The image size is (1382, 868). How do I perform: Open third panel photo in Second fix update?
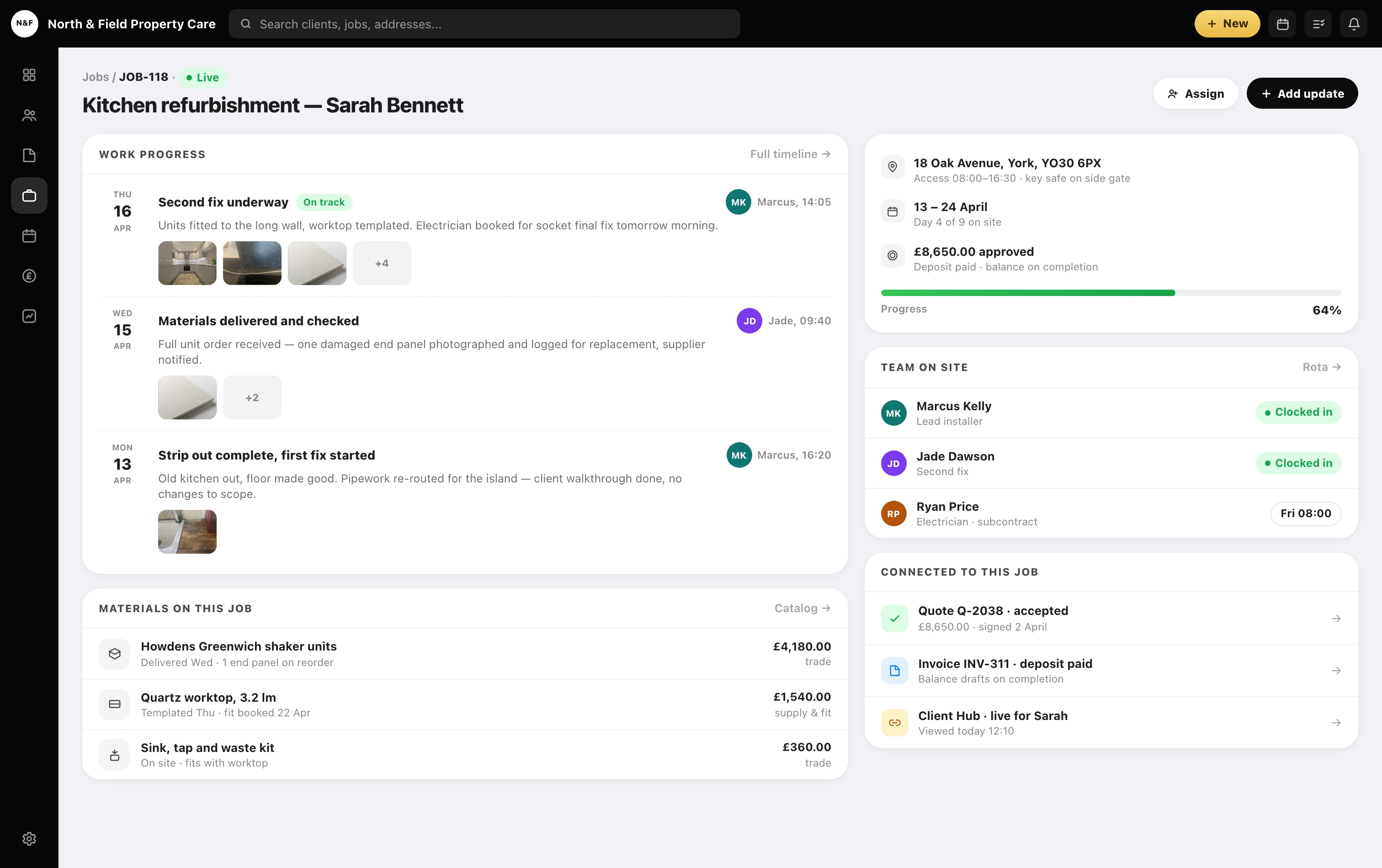coord(317,263)
